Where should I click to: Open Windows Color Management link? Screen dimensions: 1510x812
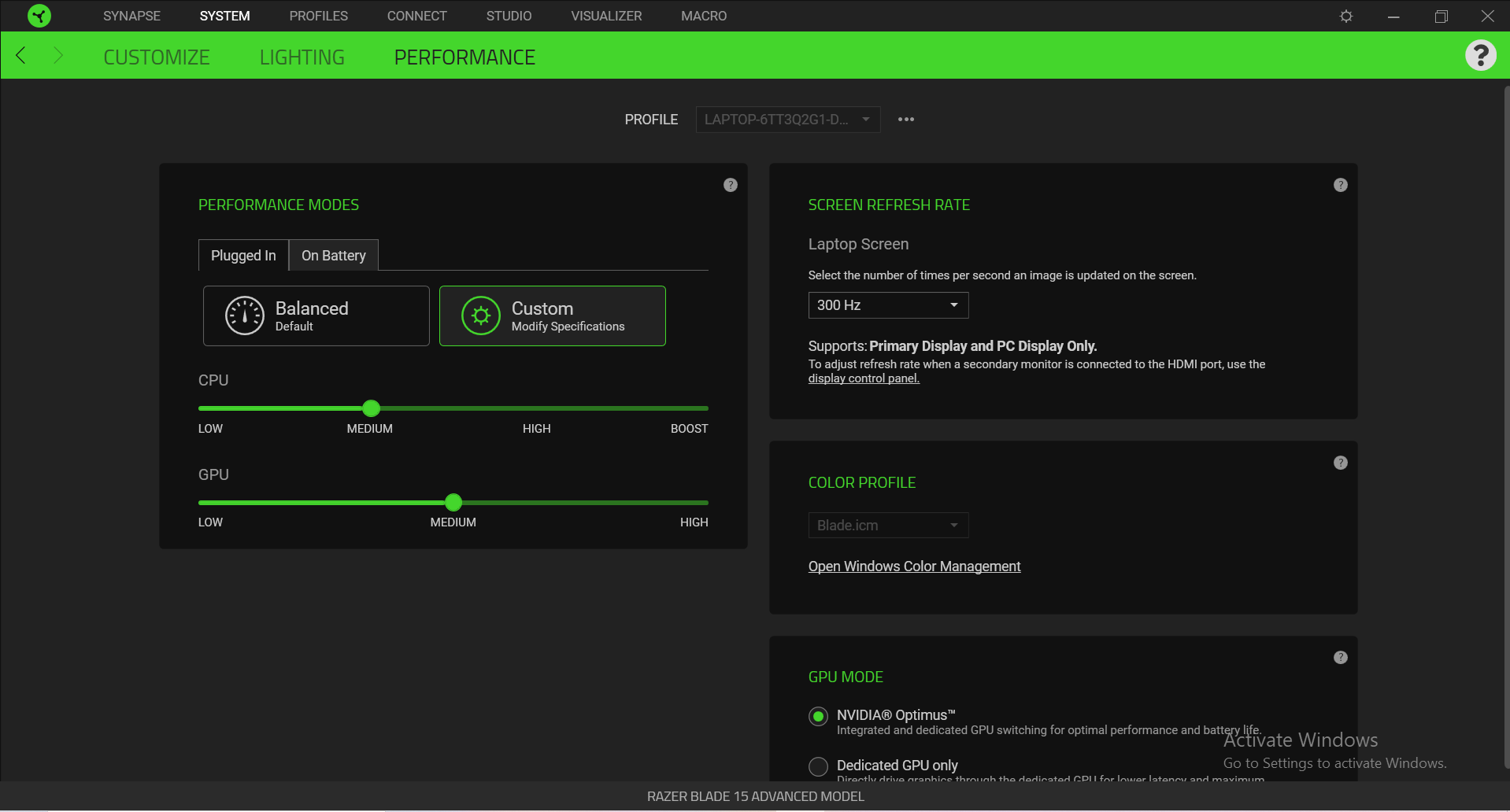coord(914,567)
